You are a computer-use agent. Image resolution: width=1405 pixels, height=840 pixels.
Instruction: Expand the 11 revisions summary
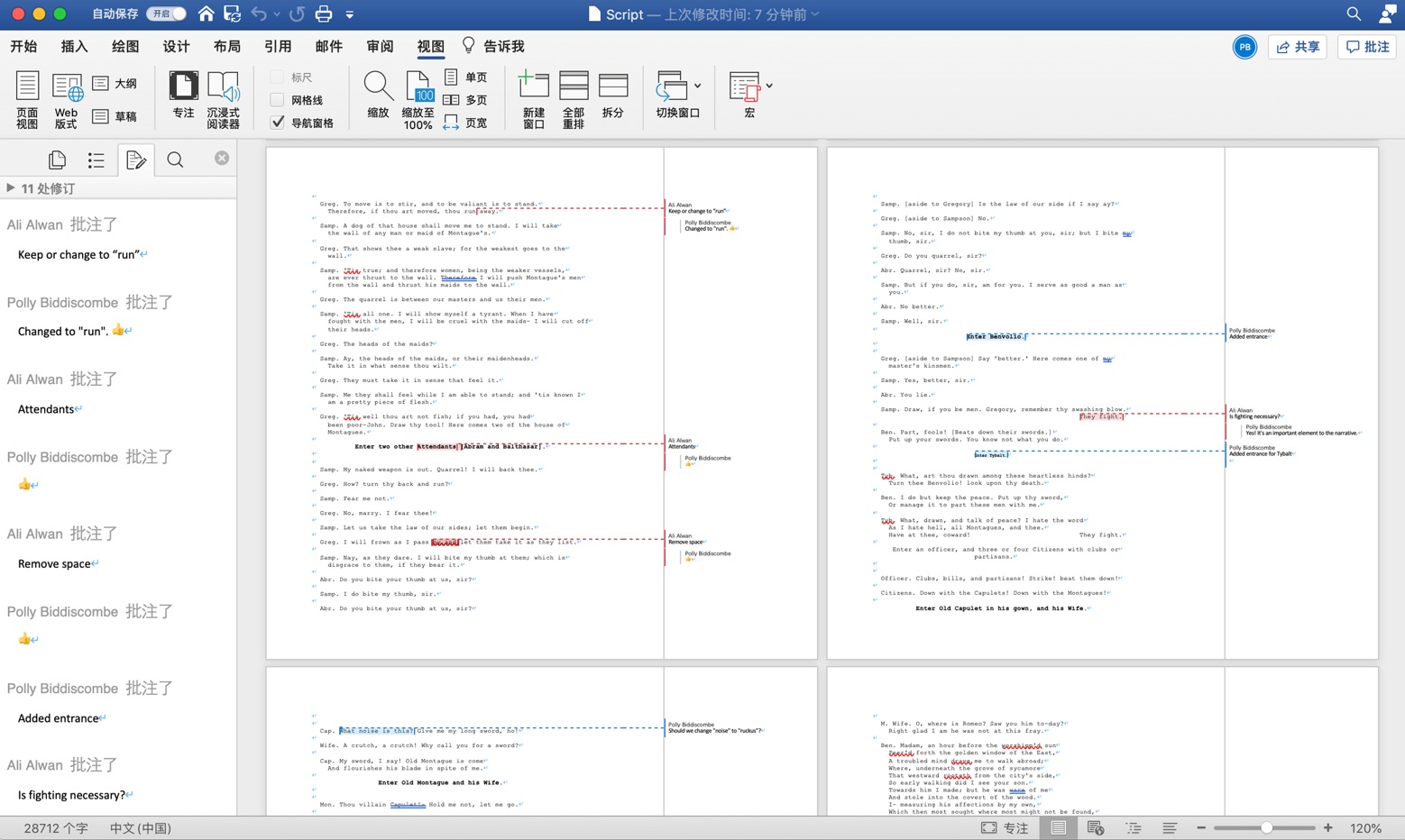click(x=10, y=188)
